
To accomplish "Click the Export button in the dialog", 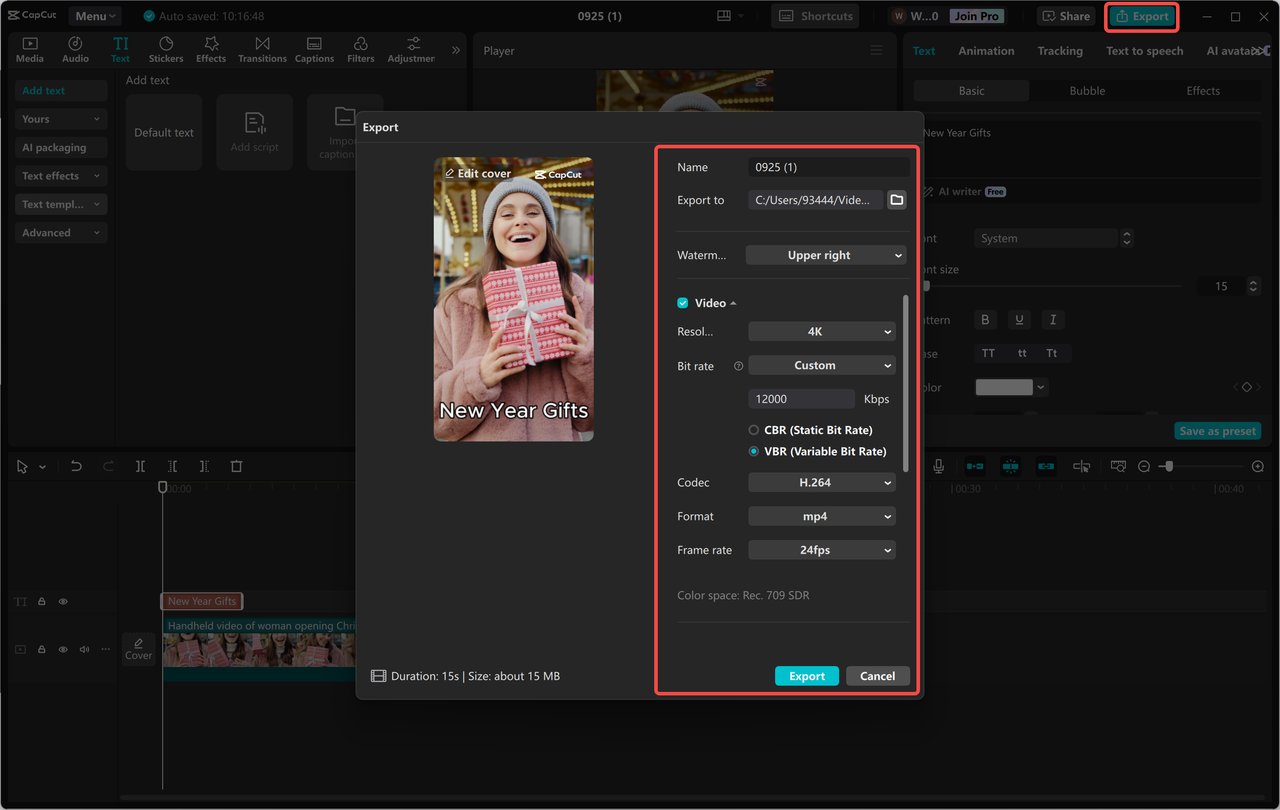I will pos(806,675).
